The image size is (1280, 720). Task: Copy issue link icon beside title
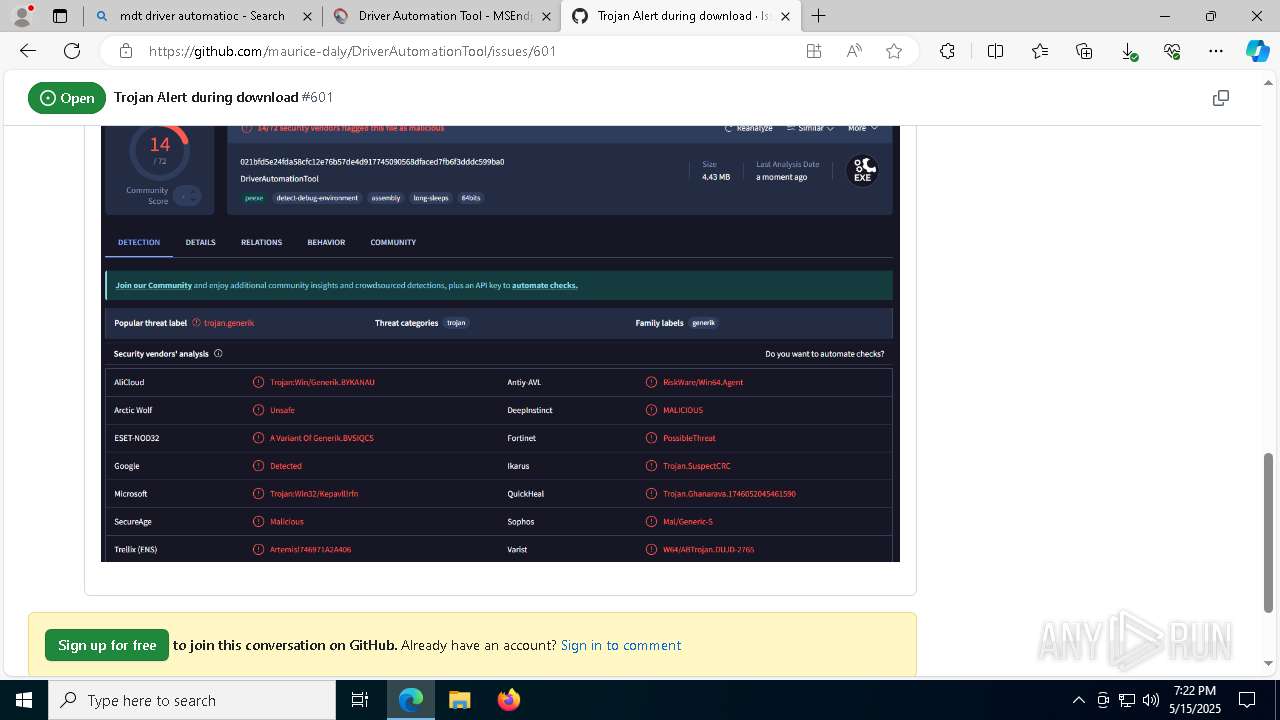click(x=1220, y=97)
